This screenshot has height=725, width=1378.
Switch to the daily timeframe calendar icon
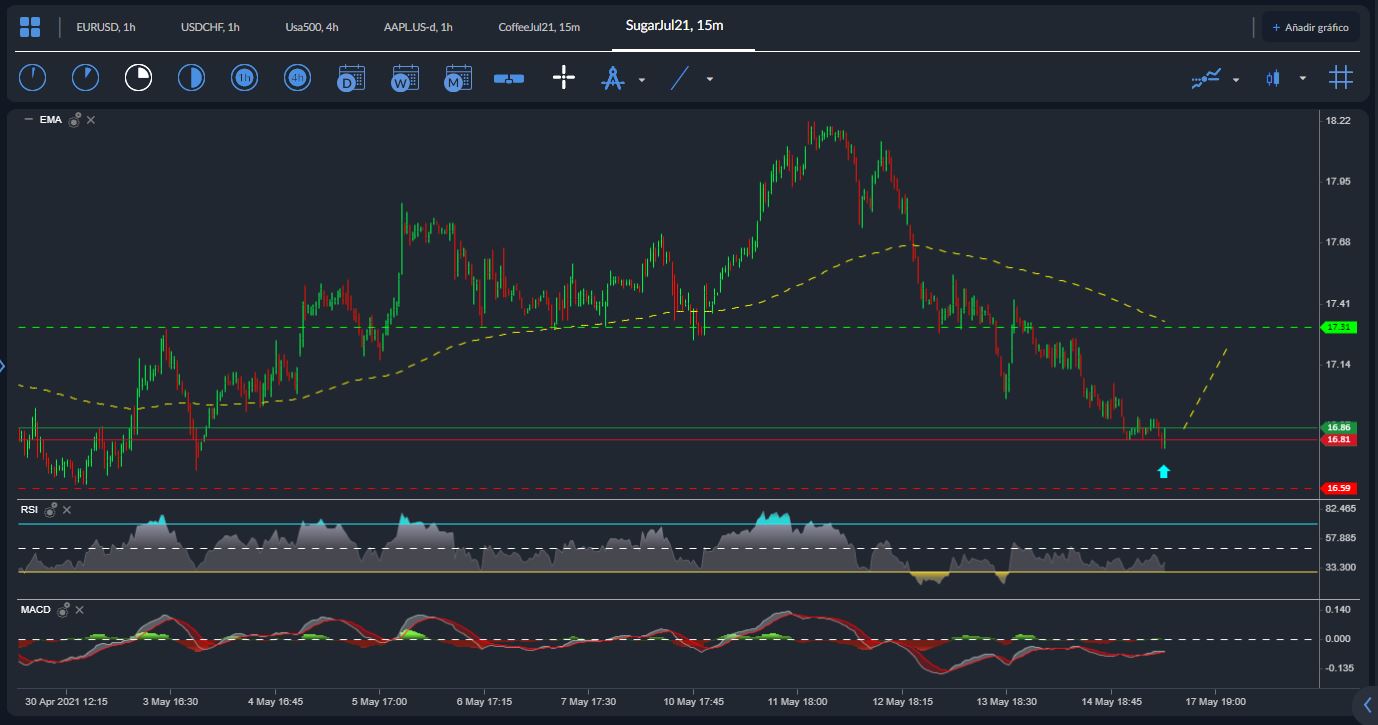coord(351,78)
